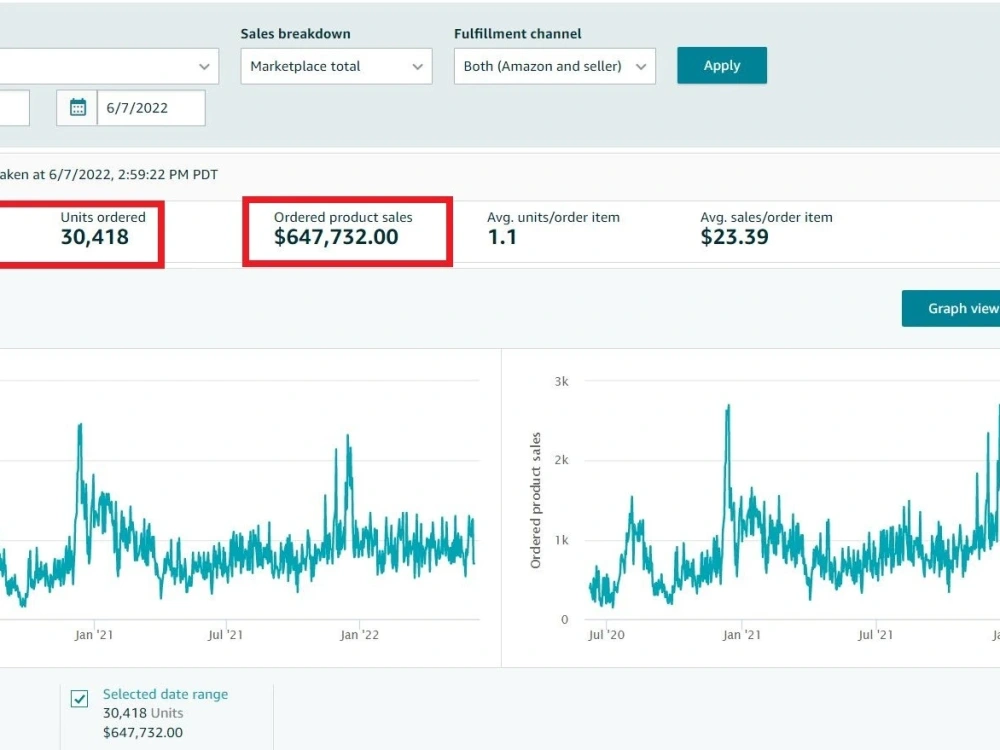Click the Jul '21 axis label on units chart
The width and height of the screenshot is (1000, 750).
225,635
